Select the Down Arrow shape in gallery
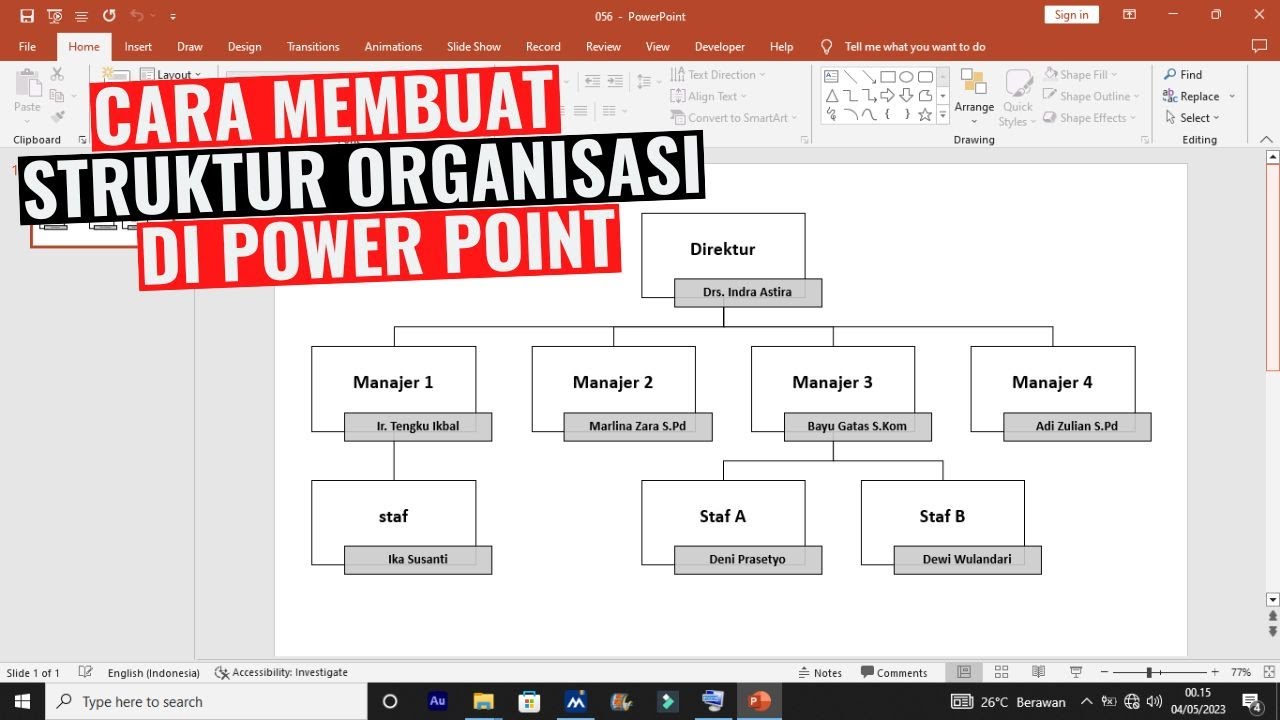 (x=907, y=96)
